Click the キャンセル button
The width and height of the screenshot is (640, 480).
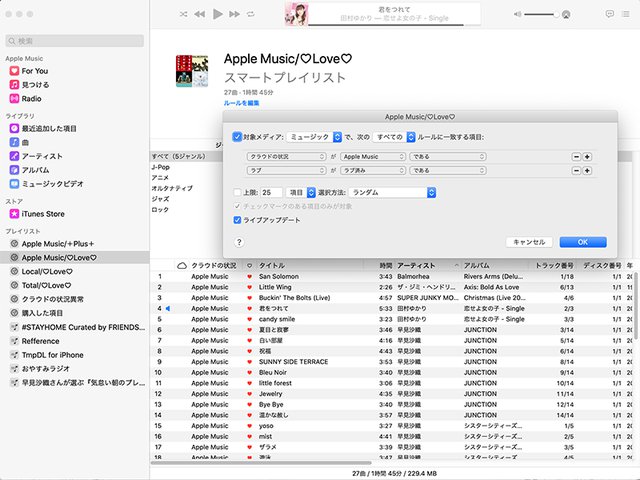pyautogui.click(x=529, y=242)
